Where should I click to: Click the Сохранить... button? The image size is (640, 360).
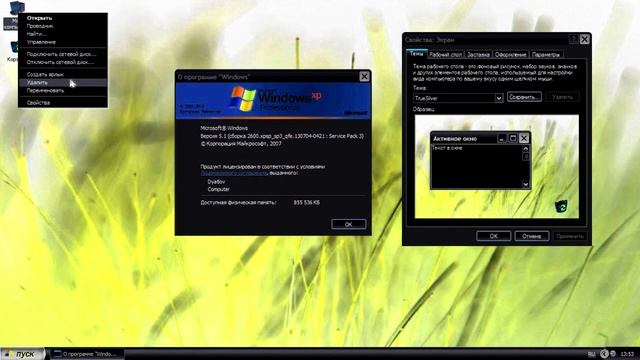tap(524, 97)
